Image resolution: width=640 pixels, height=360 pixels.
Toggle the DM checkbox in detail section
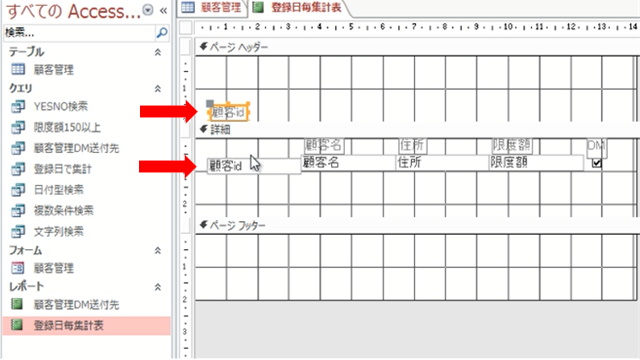pyautogui.click(x=597, y=163)
